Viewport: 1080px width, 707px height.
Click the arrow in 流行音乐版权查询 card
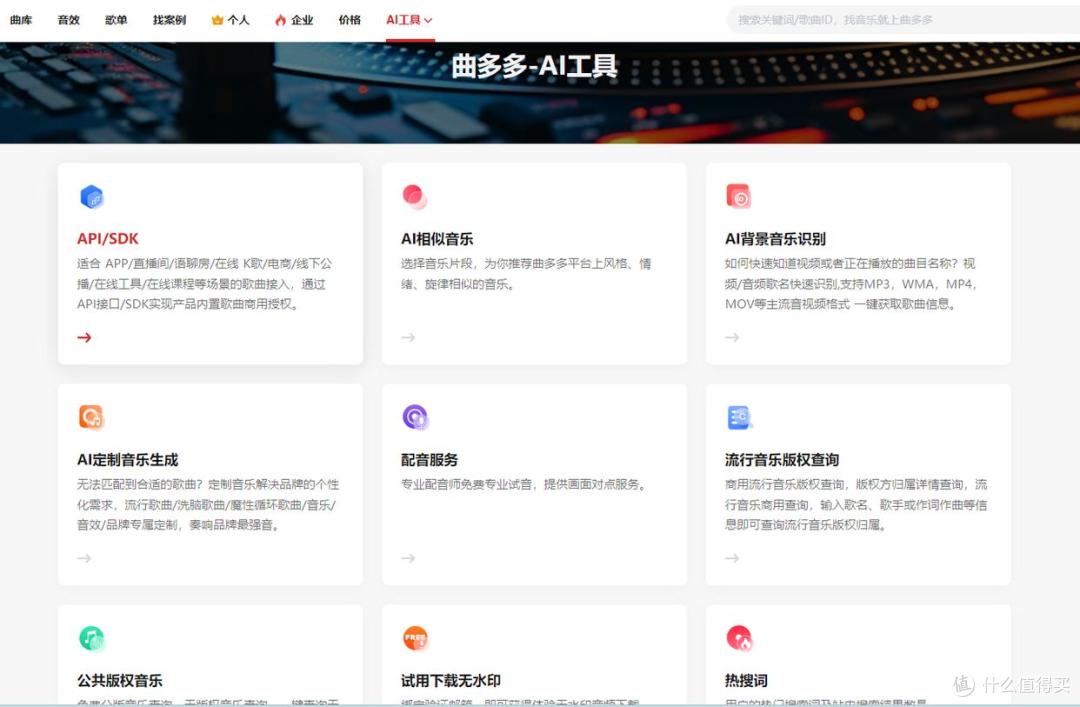point(732,557)
